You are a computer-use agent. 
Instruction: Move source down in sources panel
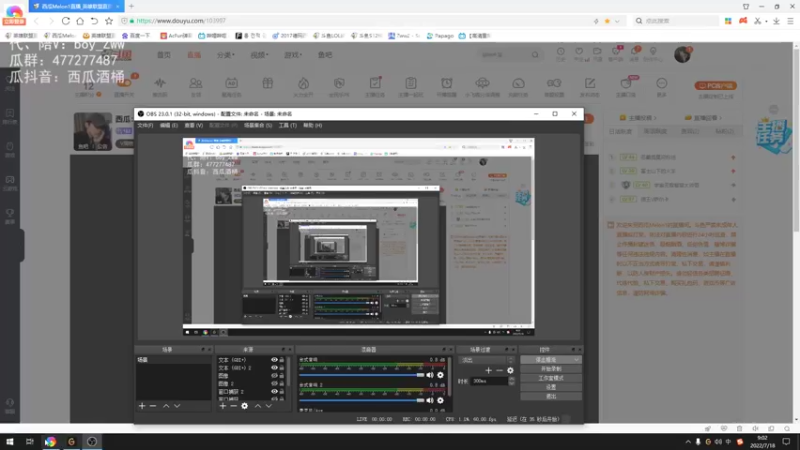(x=269, y=406)
